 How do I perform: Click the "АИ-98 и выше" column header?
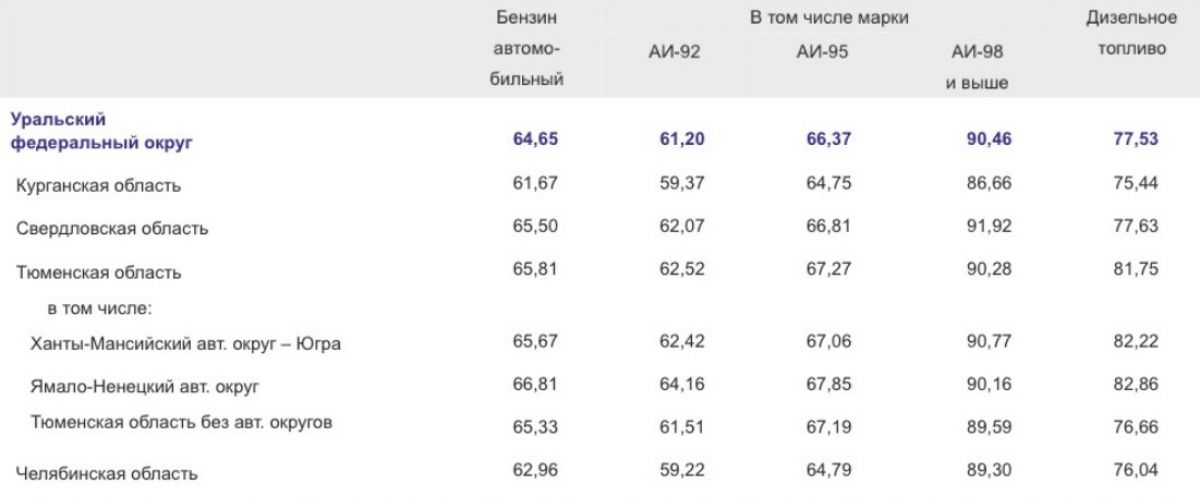click(977, 66)
